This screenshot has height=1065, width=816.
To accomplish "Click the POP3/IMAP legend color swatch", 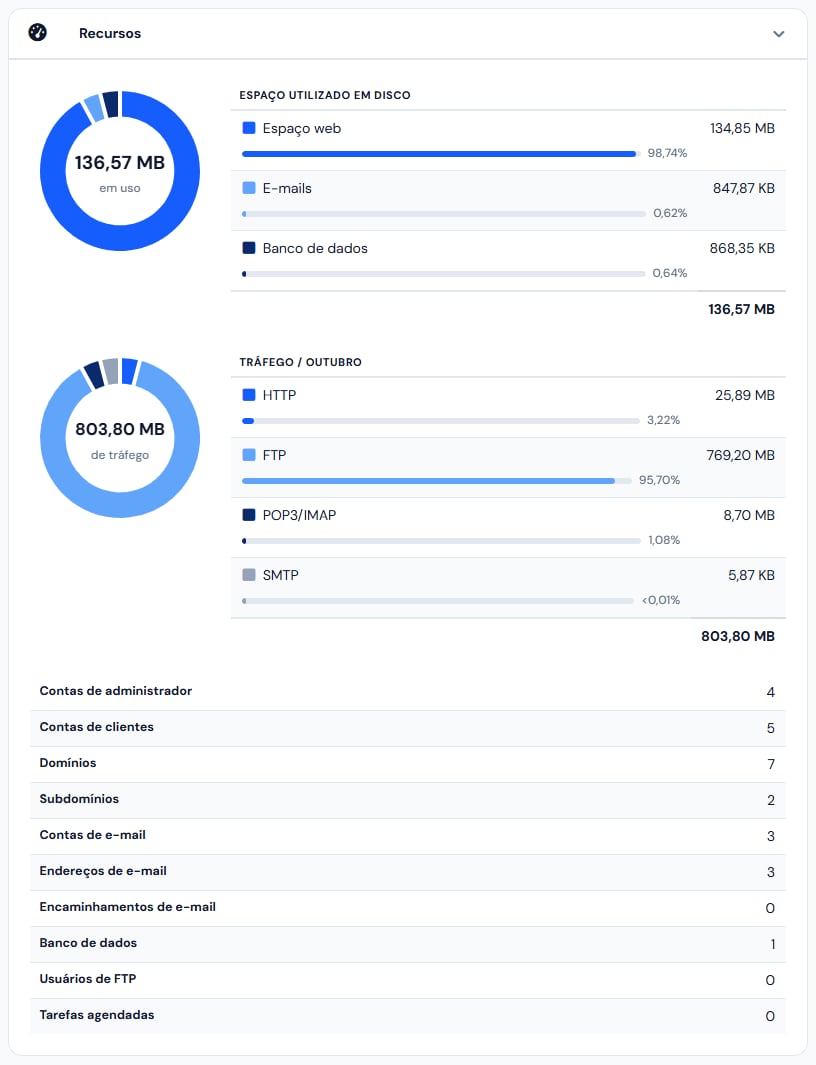I will (249, 515).
